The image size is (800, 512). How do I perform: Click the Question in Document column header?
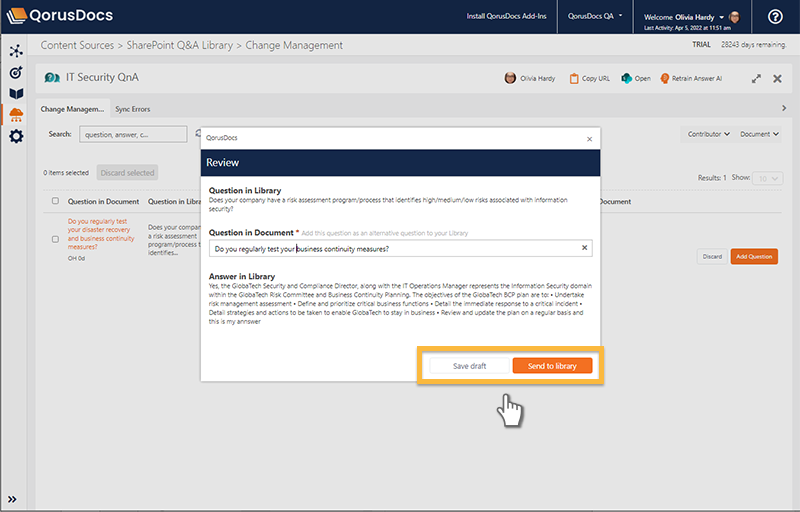pos(103,201)
